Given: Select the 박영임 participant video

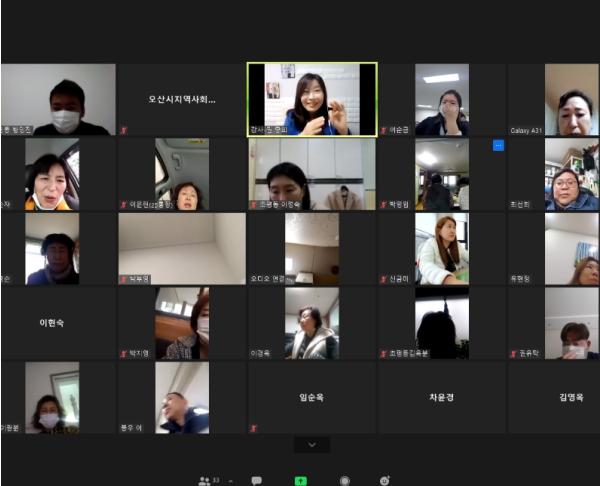Looking at the screenshot, I should pyautogui.click(x=442, y=174).
